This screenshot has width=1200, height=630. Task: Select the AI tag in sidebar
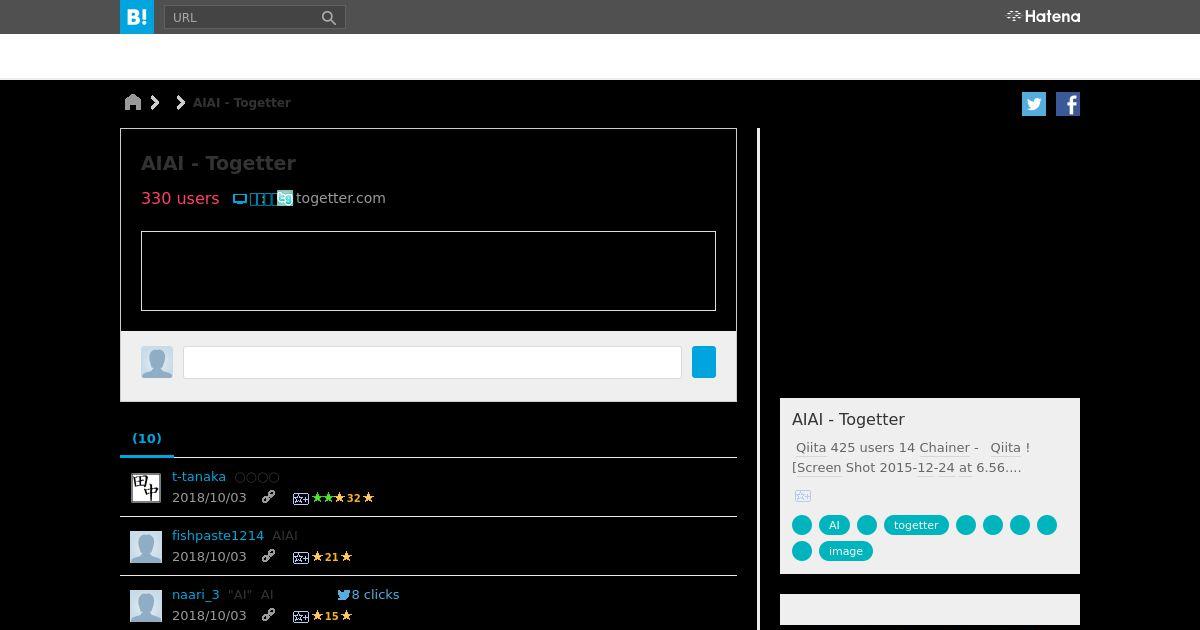[x=834, y=525]
